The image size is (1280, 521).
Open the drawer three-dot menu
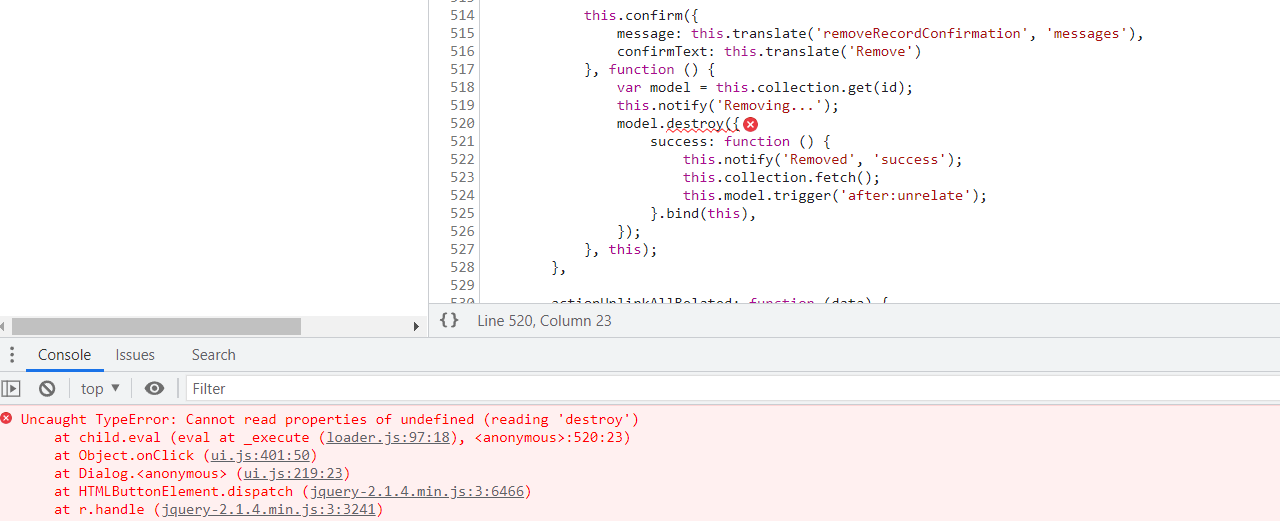pyautogui.click(x=12, y=355)
